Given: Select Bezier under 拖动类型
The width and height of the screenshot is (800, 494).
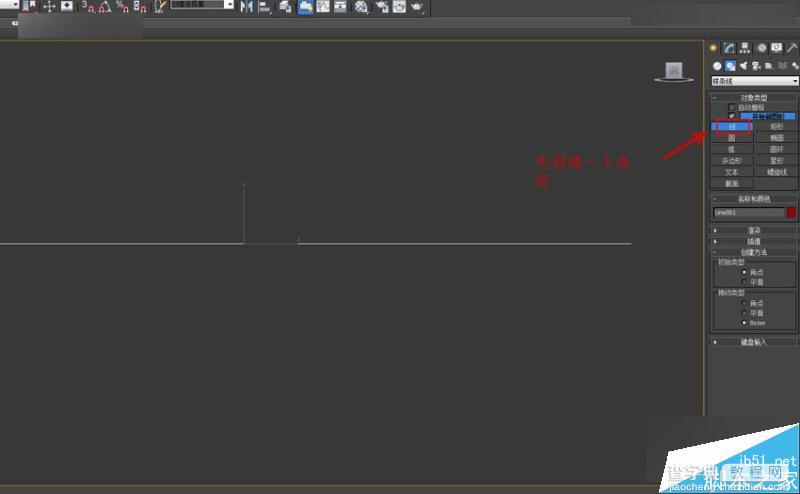Looking at the screenshot, I should click(x=744, y=323).
